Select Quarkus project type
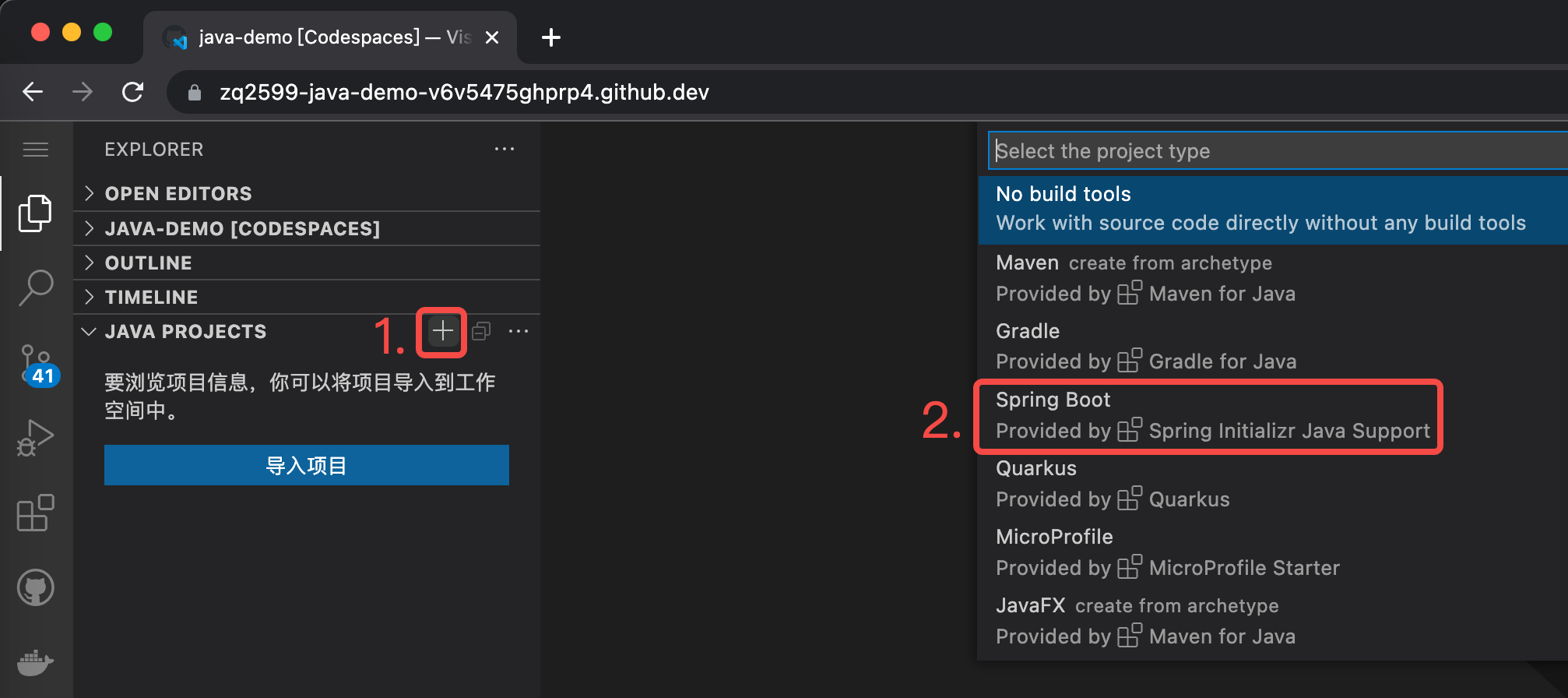Image resolution: width=1568 pixels, height=698 pixels. 1273,484
